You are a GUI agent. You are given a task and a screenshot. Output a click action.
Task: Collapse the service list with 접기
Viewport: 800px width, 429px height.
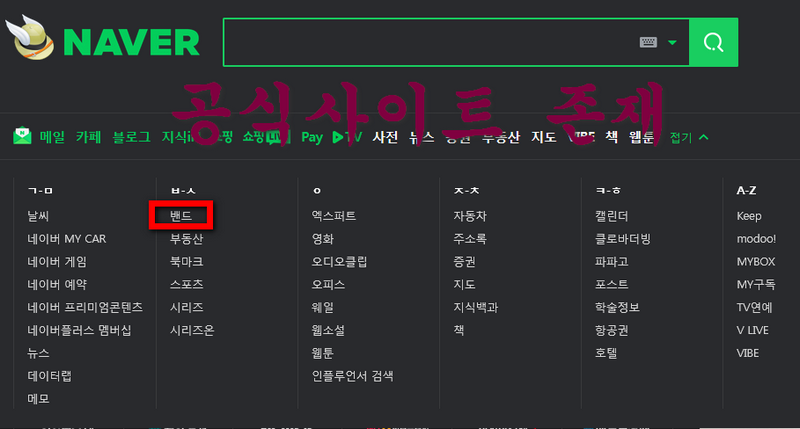[689, 137]
